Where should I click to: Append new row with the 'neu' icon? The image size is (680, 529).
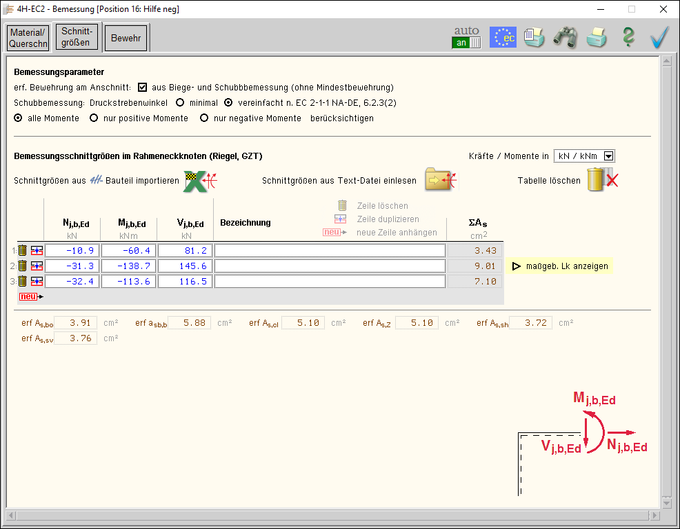30,297
